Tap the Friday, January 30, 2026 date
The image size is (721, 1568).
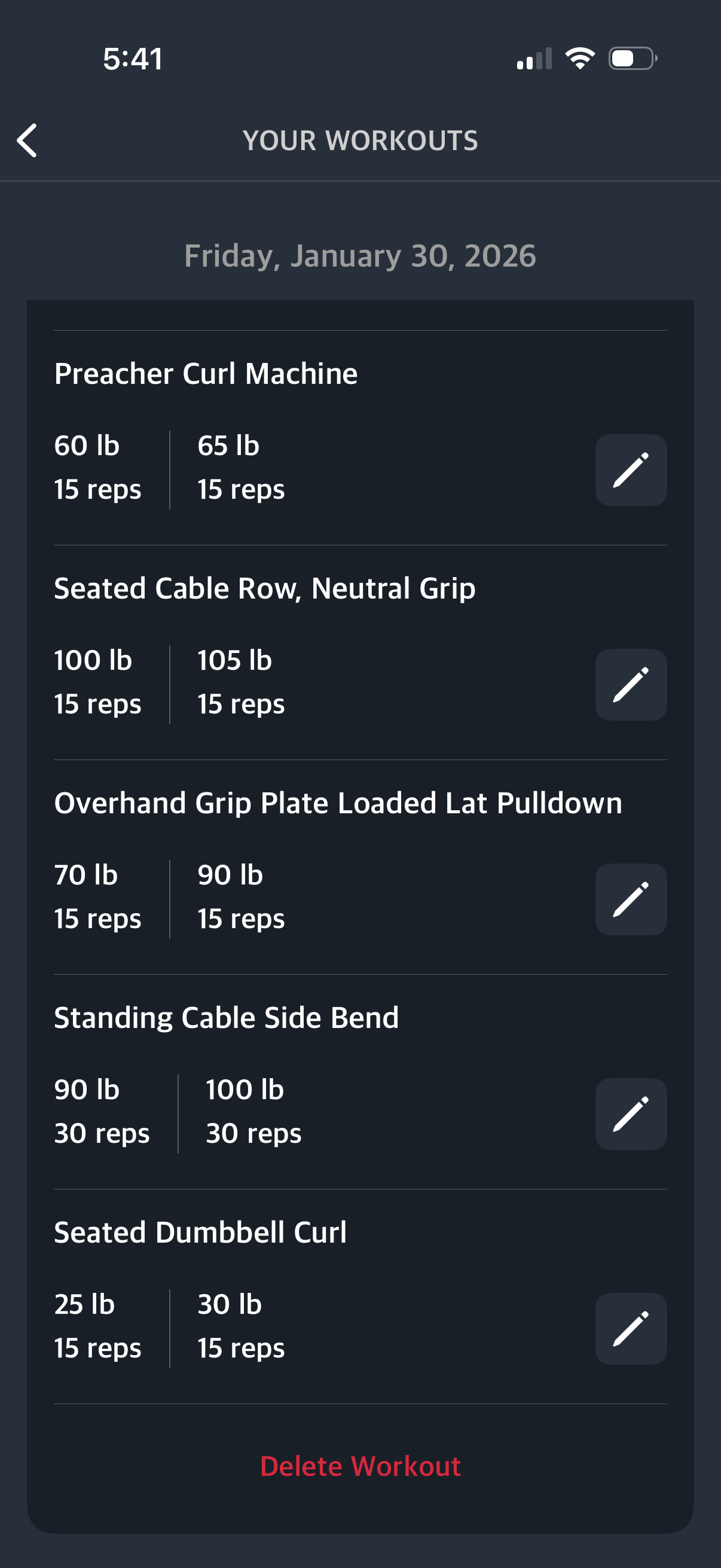pos(360,256)
